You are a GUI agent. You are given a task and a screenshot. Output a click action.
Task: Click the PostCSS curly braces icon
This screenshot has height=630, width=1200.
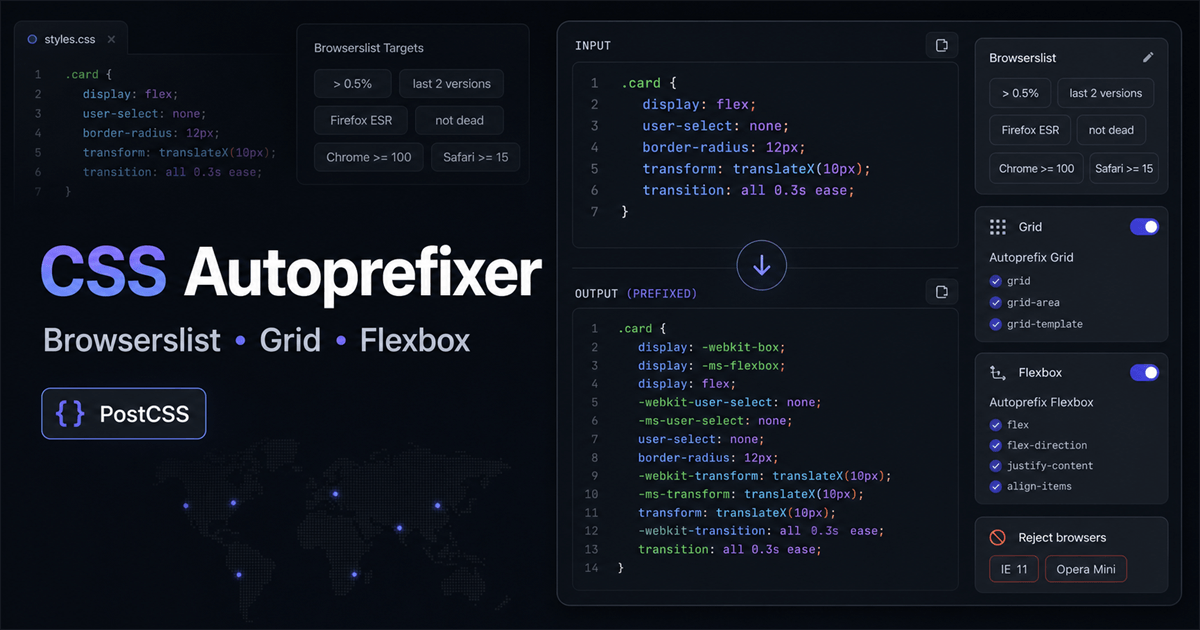70,414
